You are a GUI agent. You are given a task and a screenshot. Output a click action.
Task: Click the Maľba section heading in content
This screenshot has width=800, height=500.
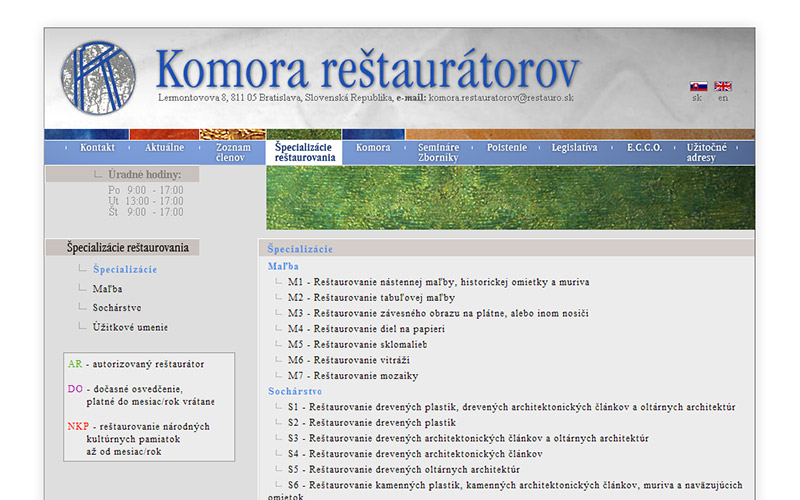point(283,266)
